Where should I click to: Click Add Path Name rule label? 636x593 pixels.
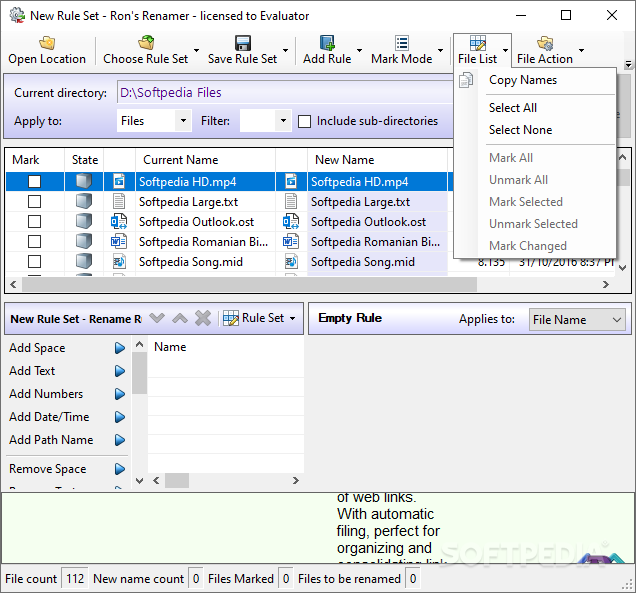click(51, 440)
